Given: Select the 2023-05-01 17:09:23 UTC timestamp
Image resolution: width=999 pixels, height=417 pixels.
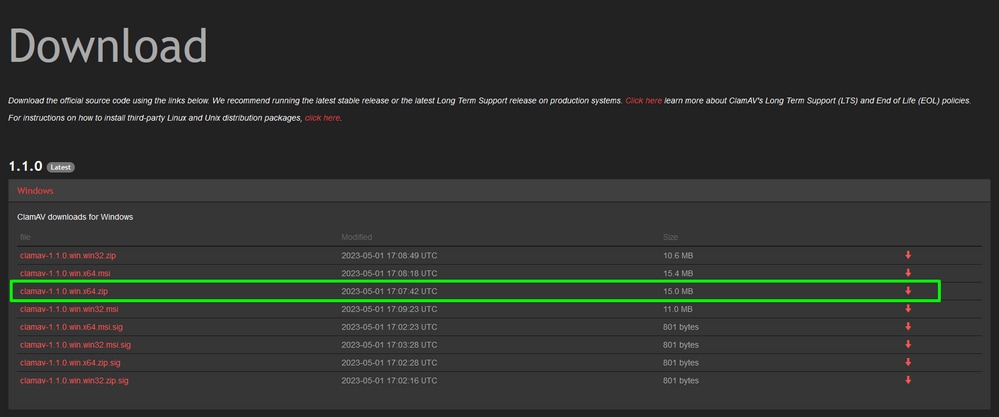Looking at the screenshot, I should tap(389, 309).
